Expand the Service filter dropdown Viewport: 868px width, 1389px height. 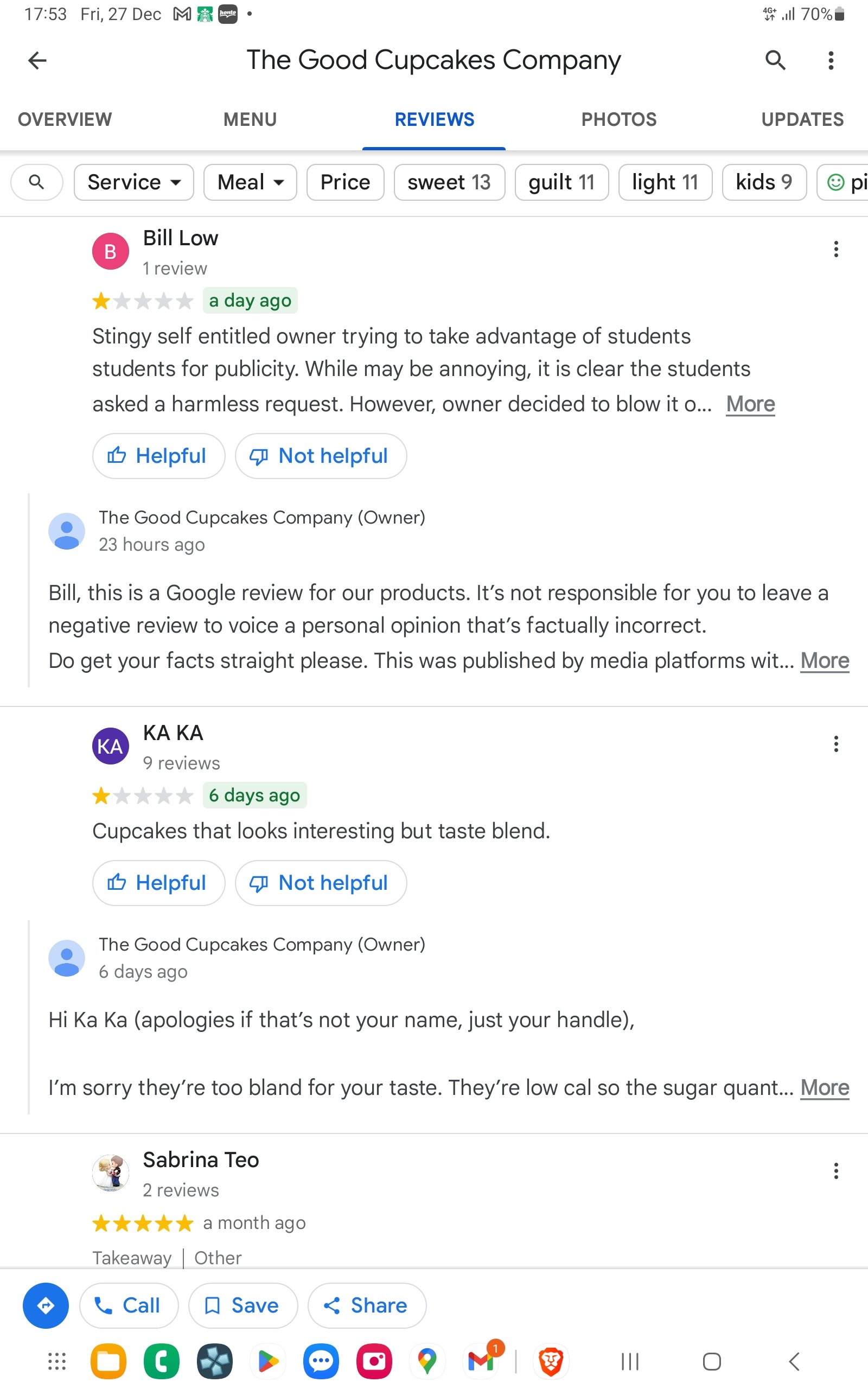(134, 182)
